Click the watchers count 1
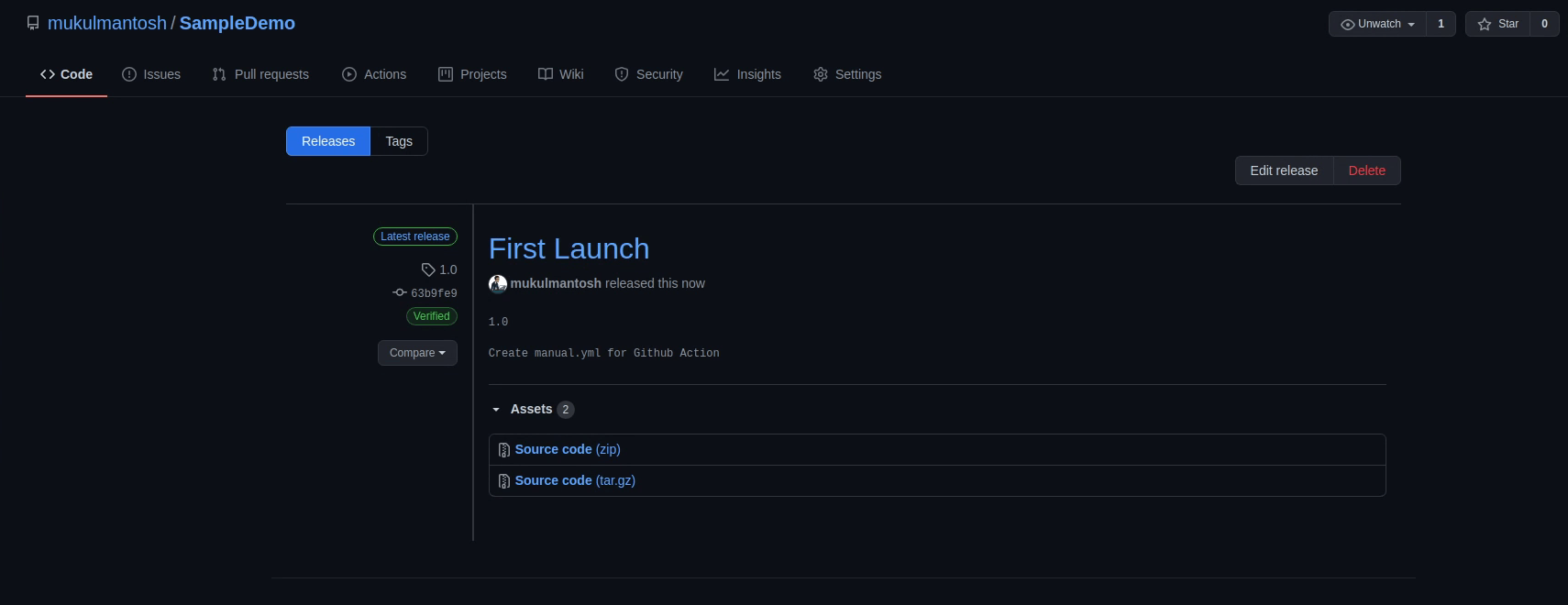Image resolution: width=1568 pixels, height=605 pixels. [x=1441, y=24]
